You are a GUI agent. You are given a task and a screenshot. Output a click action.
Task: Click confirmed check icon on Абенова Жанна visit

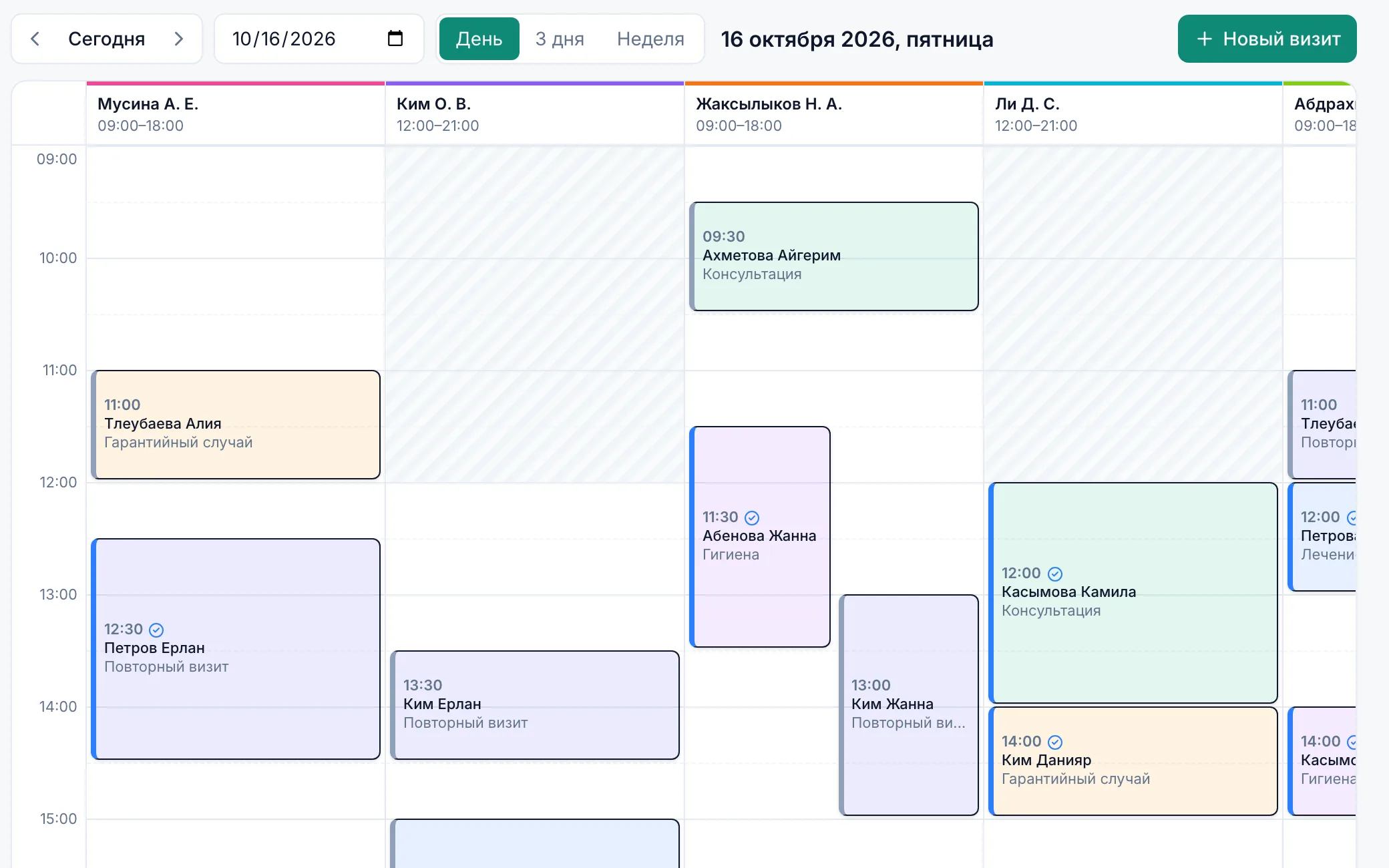point(752,517)
